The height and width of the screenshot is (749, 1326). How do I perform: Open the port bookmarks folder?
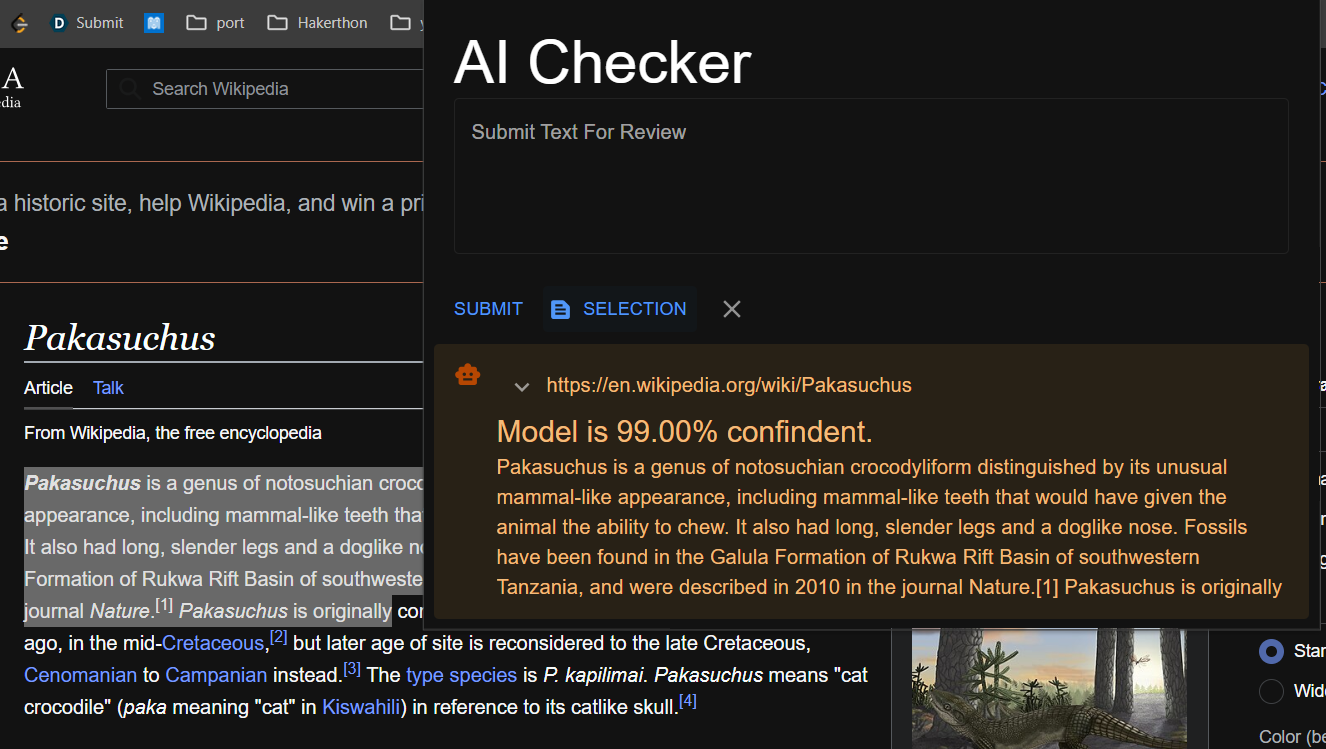(215, 23)
